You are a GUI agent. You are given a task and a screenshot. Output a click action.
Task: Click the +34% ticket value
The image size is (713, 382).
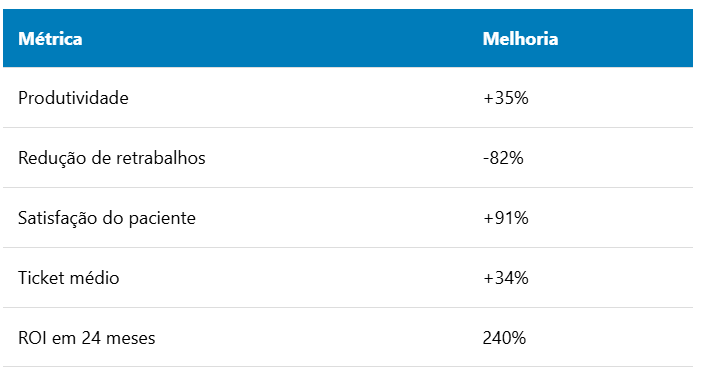click(506, 278)
